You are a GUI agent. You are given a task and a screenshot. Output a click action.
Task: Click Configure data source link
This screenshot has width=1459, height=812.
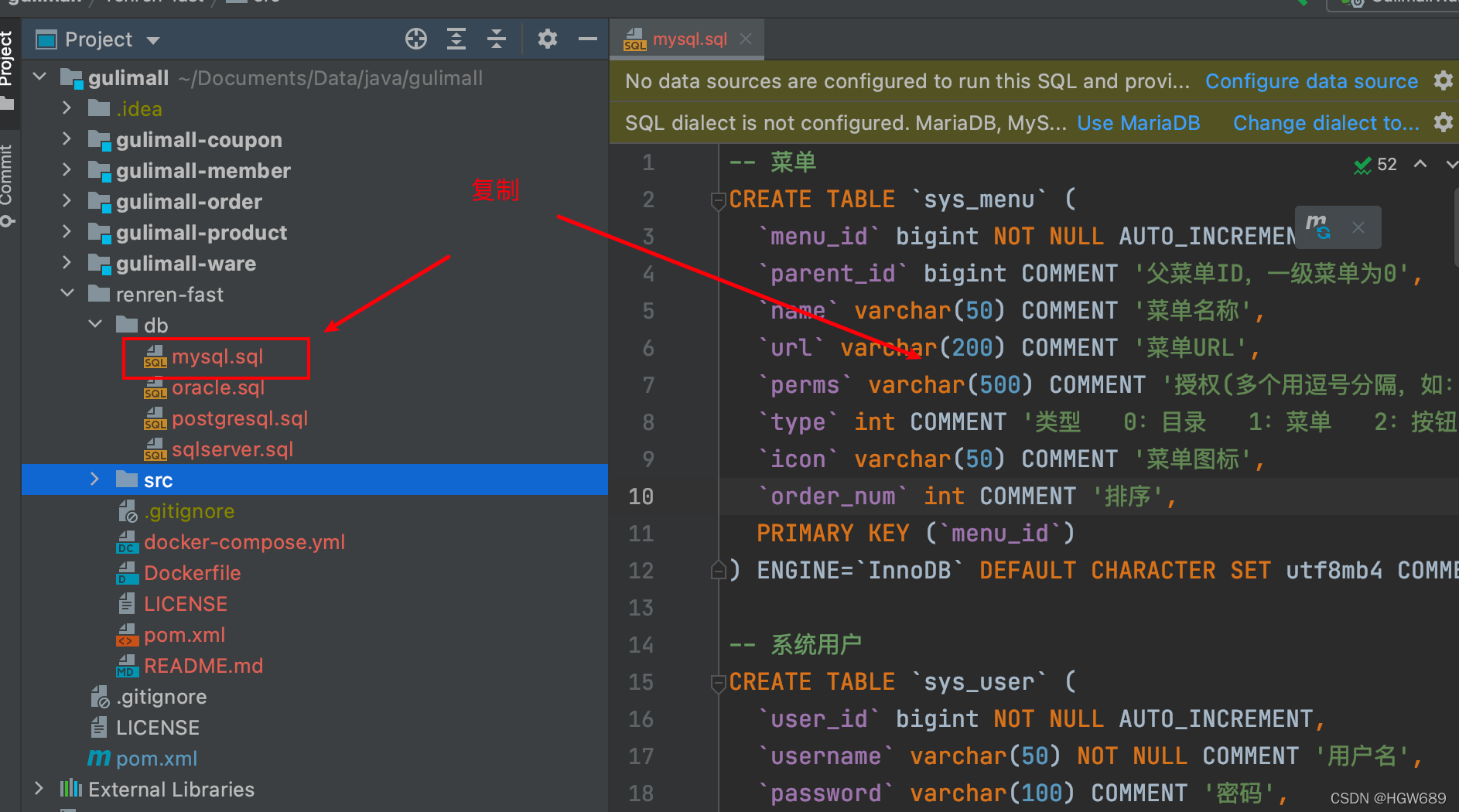[x=1311, y=81]
